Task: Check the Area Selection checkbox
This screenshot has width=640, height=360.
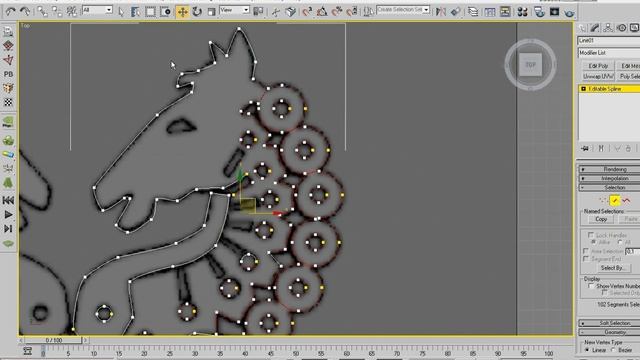Action: tap(586, 251)
